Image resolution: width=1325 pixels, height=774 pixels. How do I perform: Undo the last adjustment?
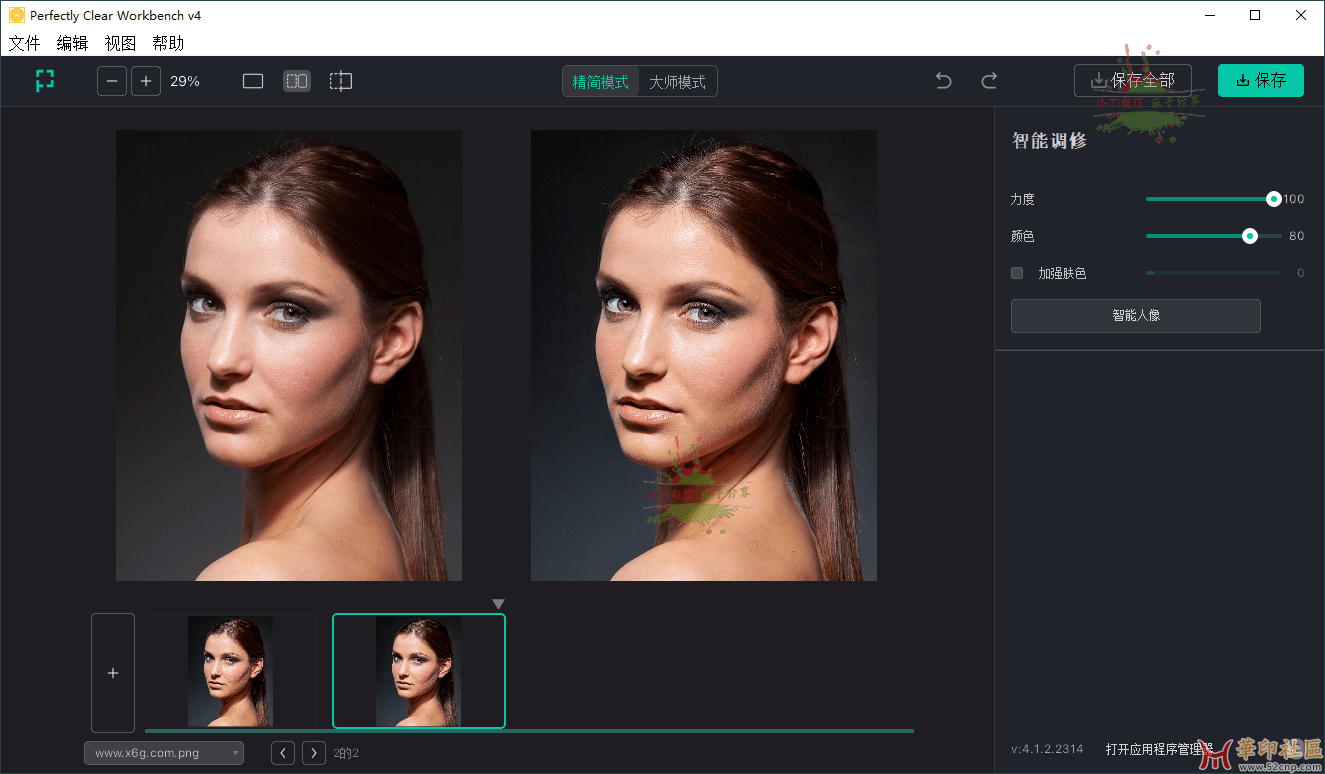[943, 81]
